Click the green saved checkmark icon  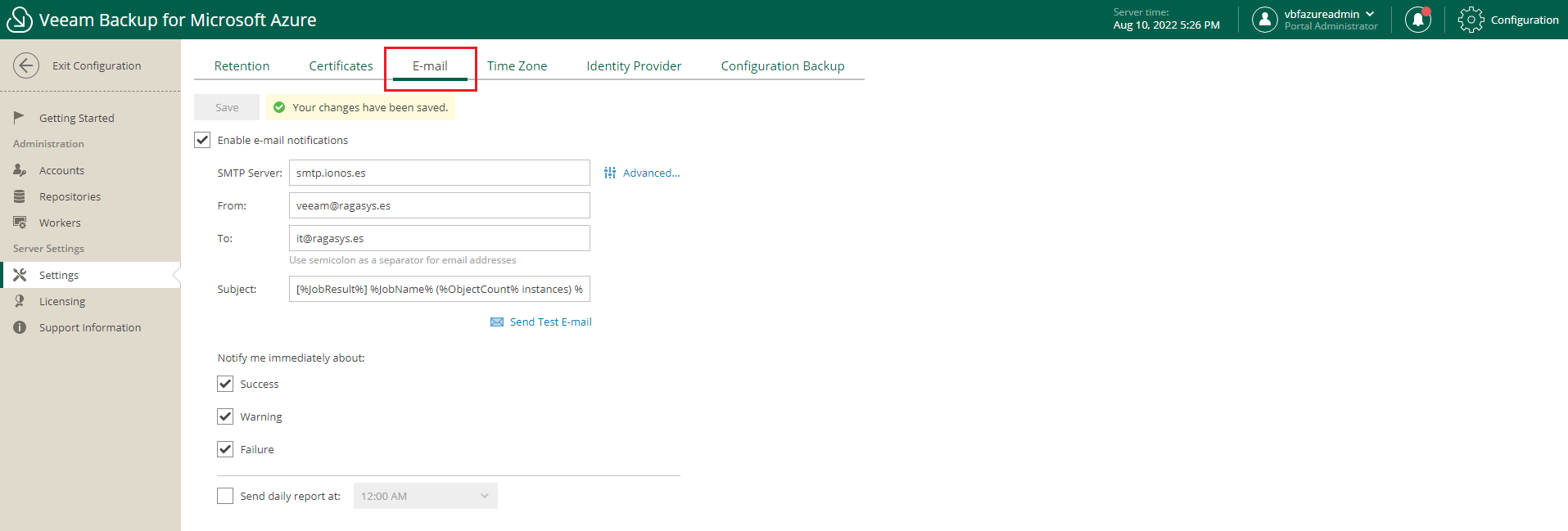point(279,107)
